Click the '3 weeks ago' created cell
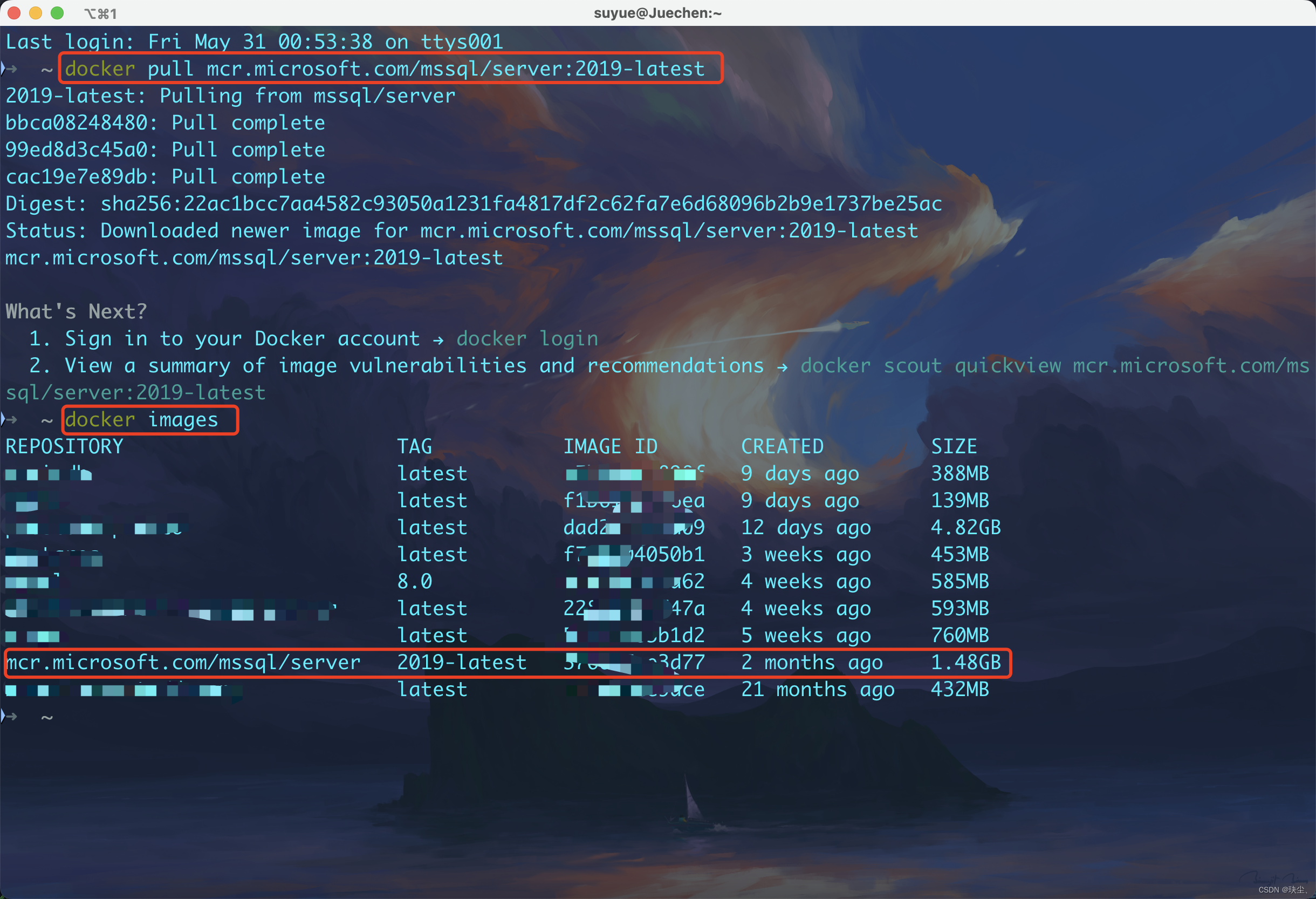1316x899 pixels. (x=806, y=555)
